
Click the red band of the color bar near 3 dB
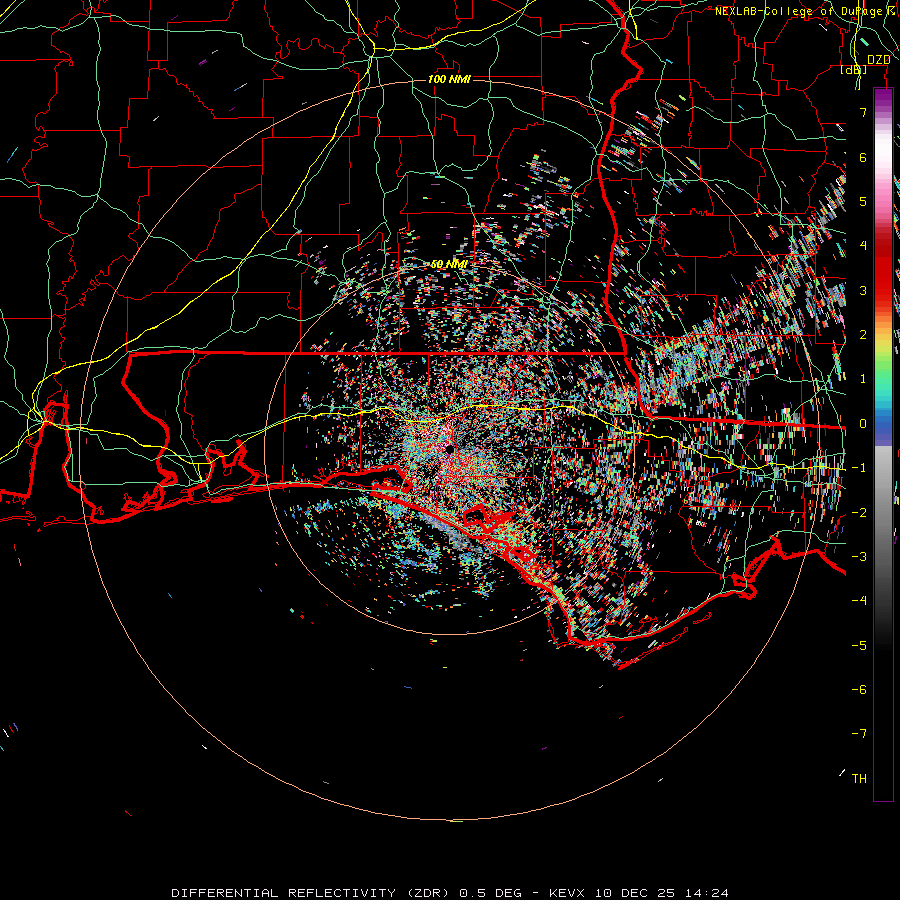(x=883, y=281)
